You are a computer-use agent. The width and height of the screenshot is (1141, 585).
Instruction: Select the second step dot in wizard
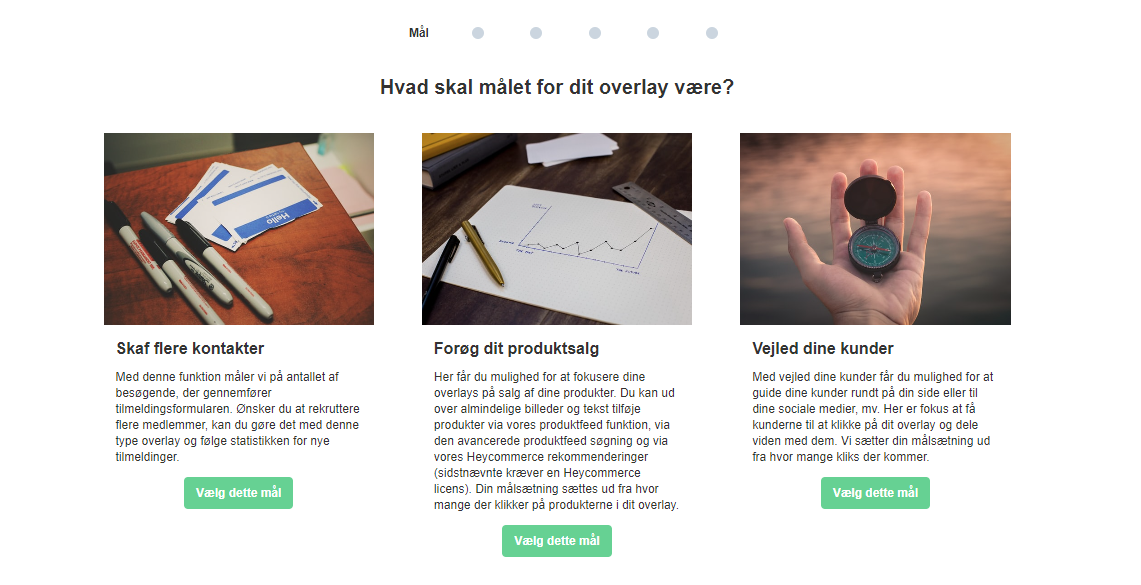tap(477, 33)
